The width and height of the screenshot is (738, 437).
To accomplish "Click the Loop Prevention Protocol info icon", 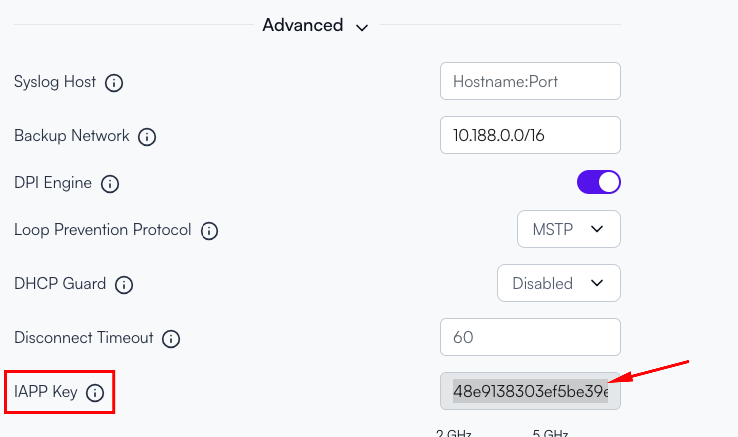I will pyautogui.click(x=209, y=231).
